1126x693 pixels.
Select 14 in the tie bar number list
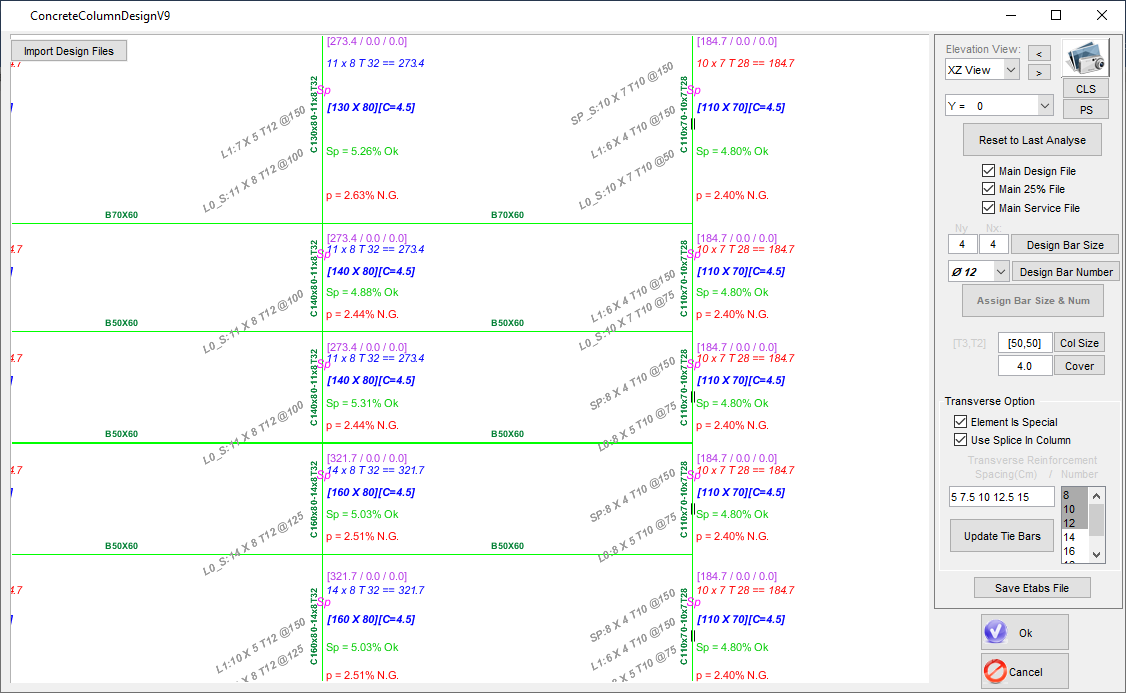tap(1069, 537)
